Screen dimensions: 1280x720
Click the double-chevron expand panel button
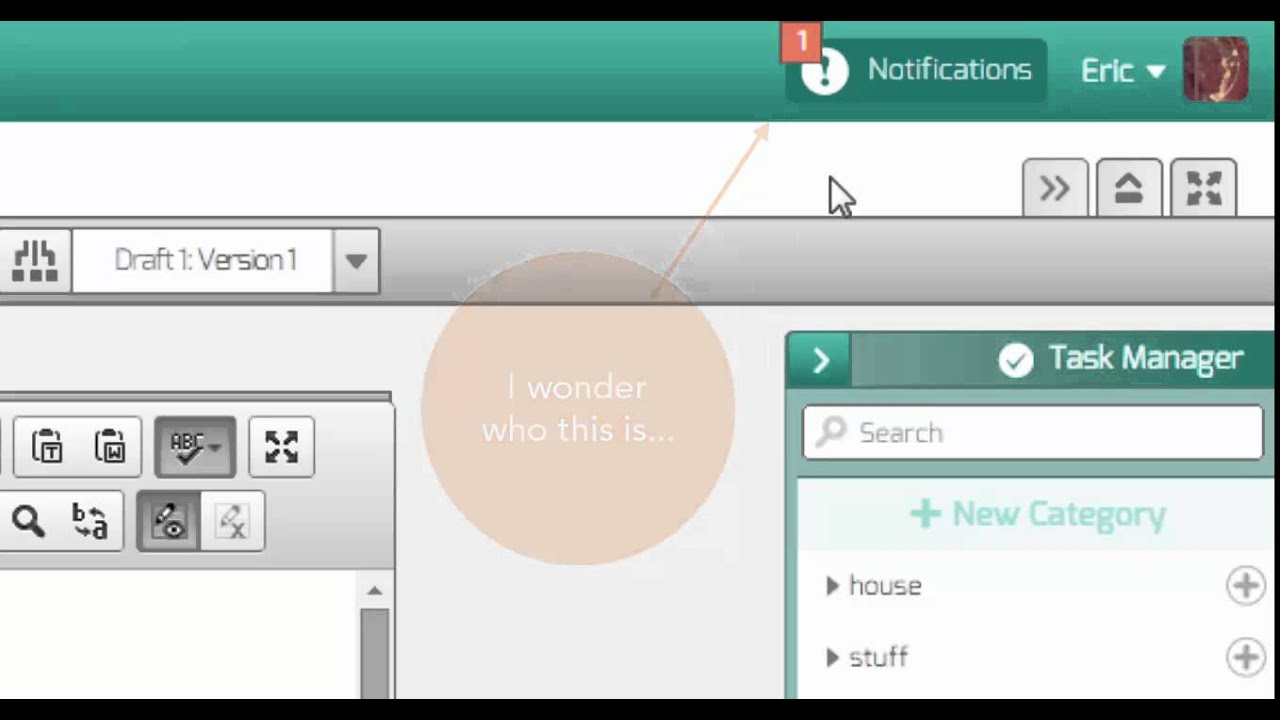1055,188
